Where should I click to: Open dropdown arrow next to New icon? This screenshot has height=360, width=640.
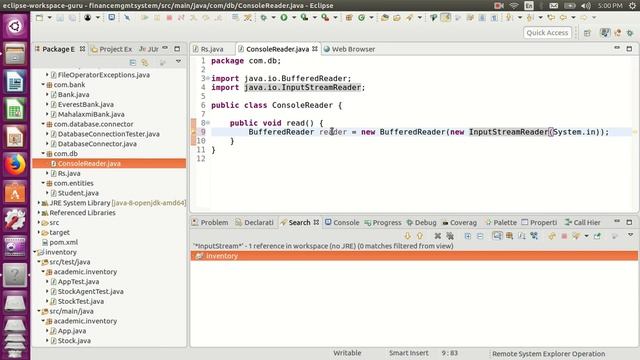pyautogui.click(x=49, y=18)
